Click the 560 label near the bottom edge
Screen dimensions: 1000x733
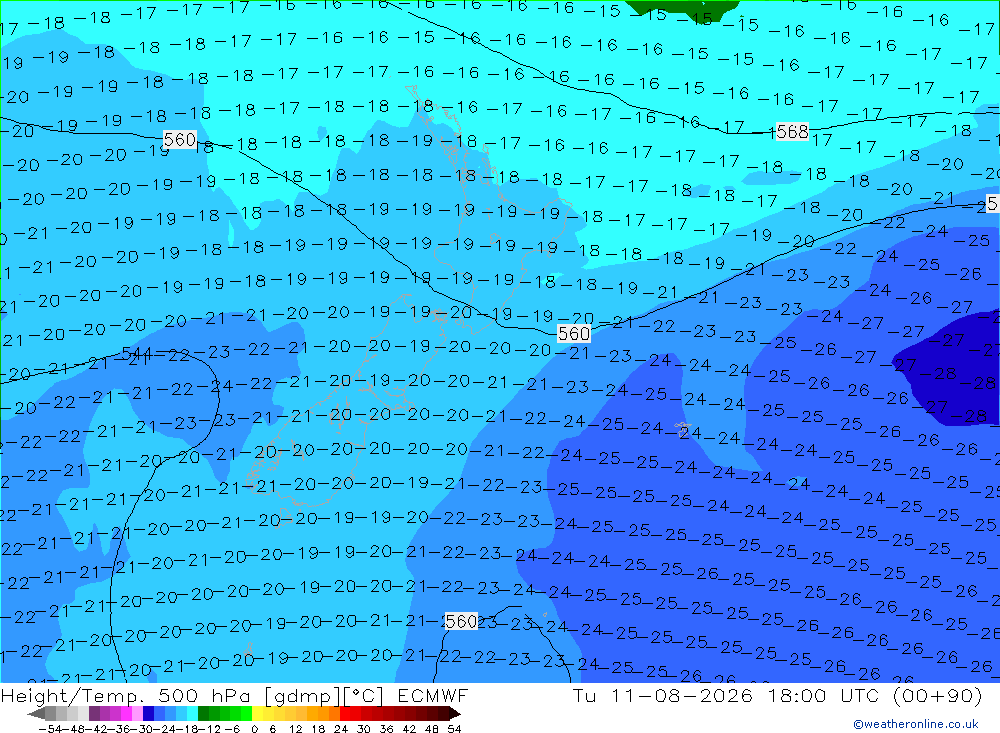461,621
